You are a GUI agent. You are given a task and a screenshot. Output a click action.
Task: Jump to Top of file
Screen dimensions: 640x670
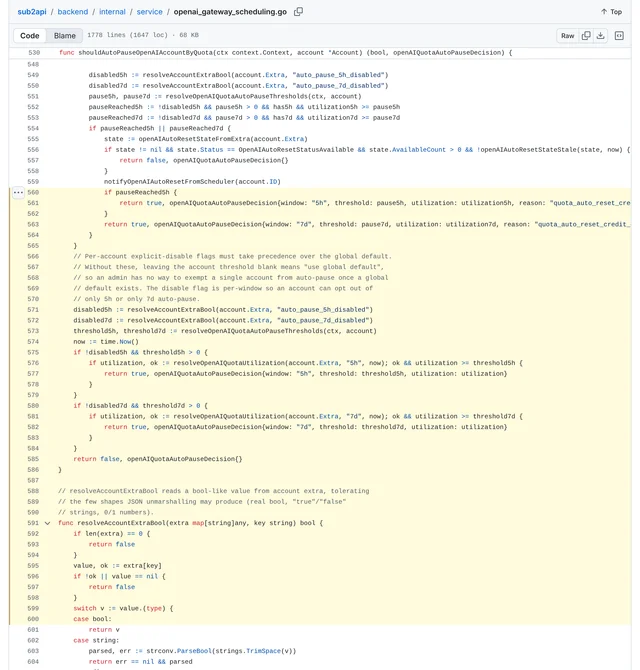(x=611, y=12)
